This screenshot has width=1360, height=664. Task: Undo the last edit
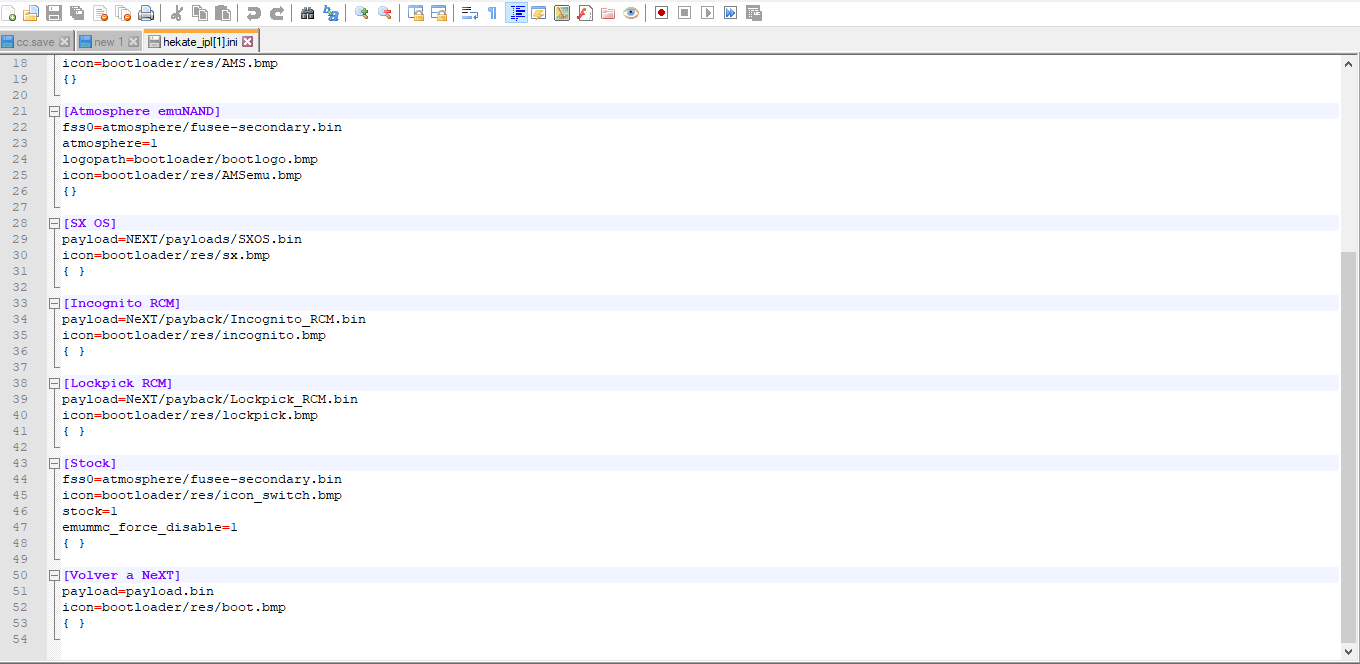click(x=254, y=13)
